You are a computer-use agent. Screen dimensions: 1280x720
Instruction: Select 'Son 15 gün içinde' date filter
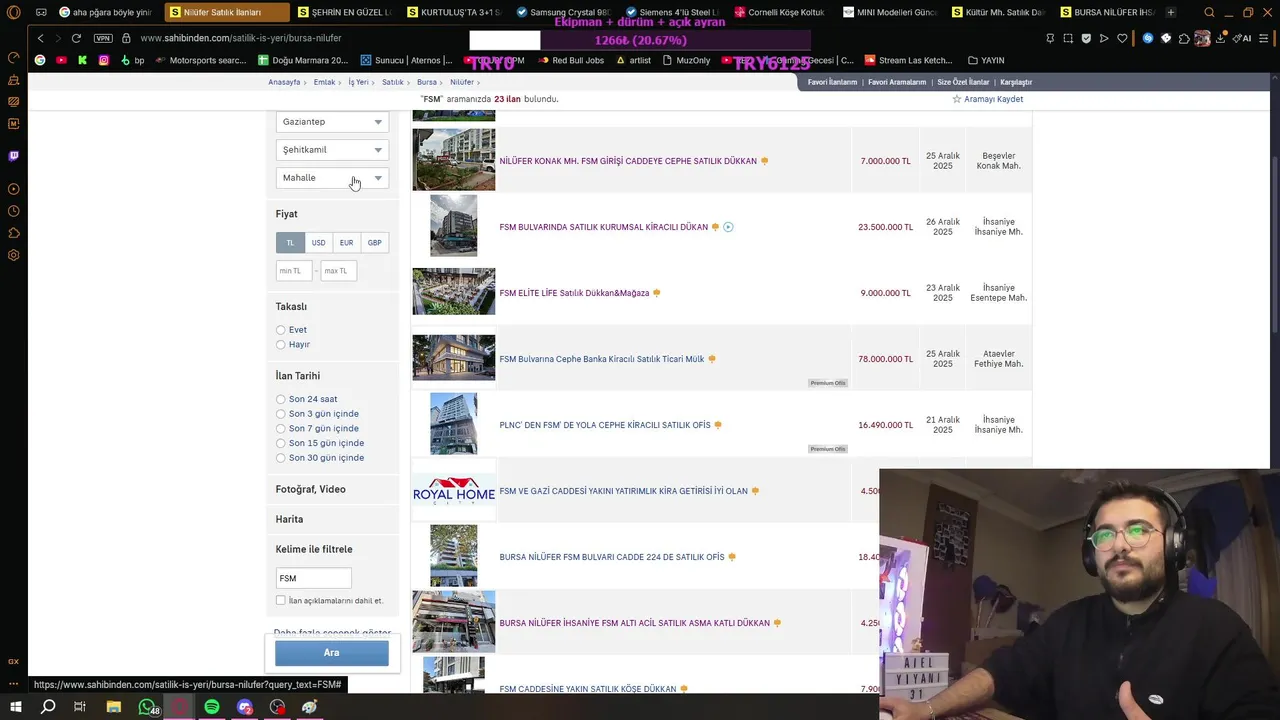[x=281, y=443]
